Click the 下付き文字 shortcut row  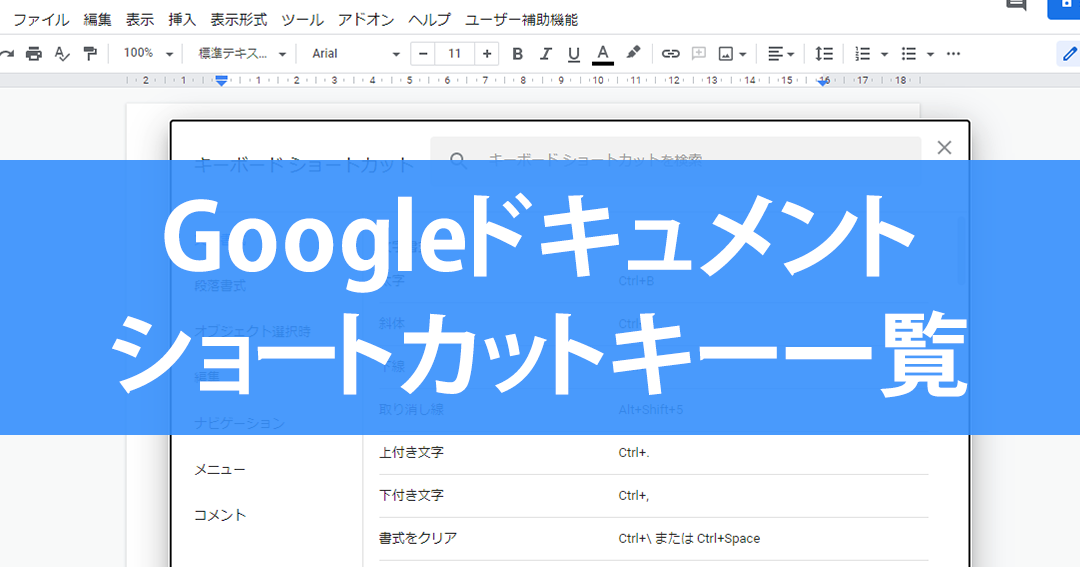pyautogui.click(x=654, y=496)
